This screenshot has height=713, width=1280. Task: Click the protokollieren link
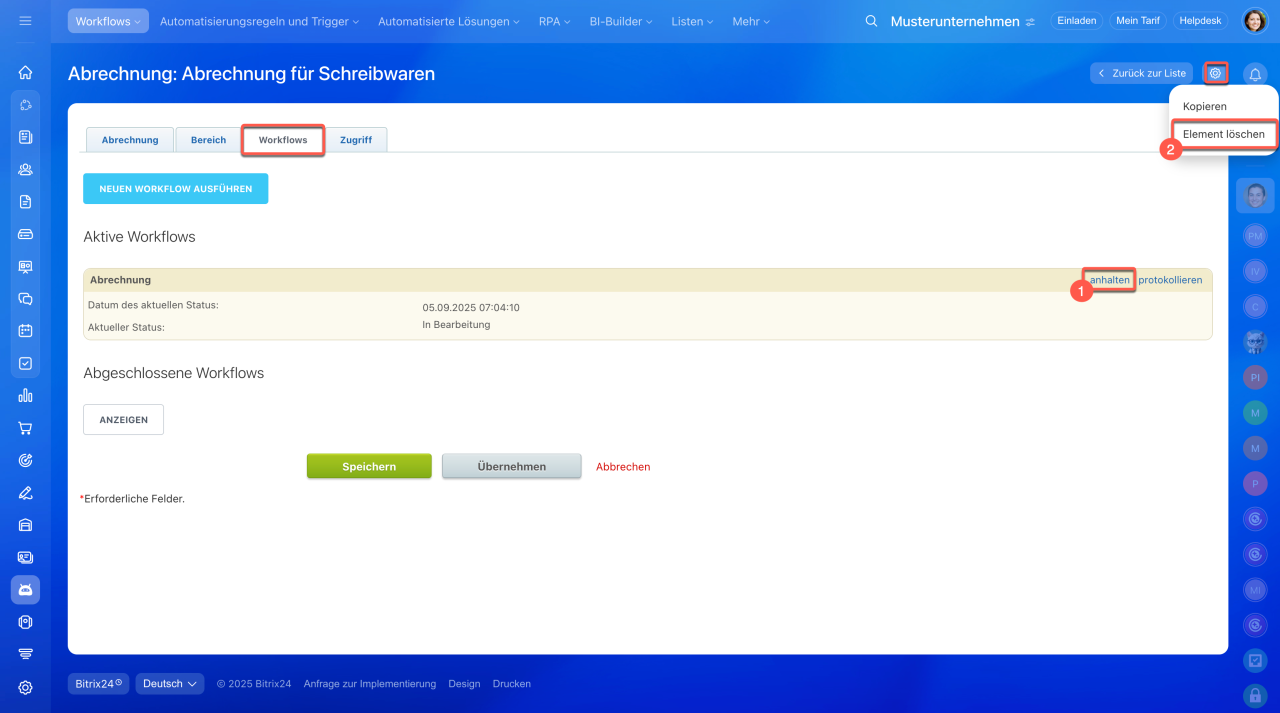coord(1170,280)
